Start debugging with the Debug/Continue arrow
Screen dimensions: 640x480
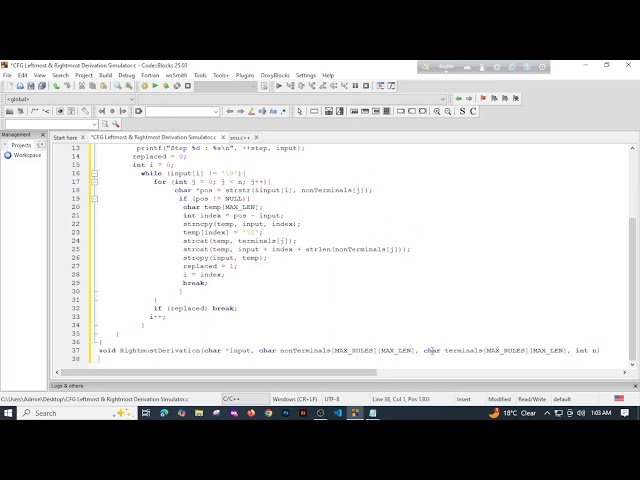(x=279, y=86)
